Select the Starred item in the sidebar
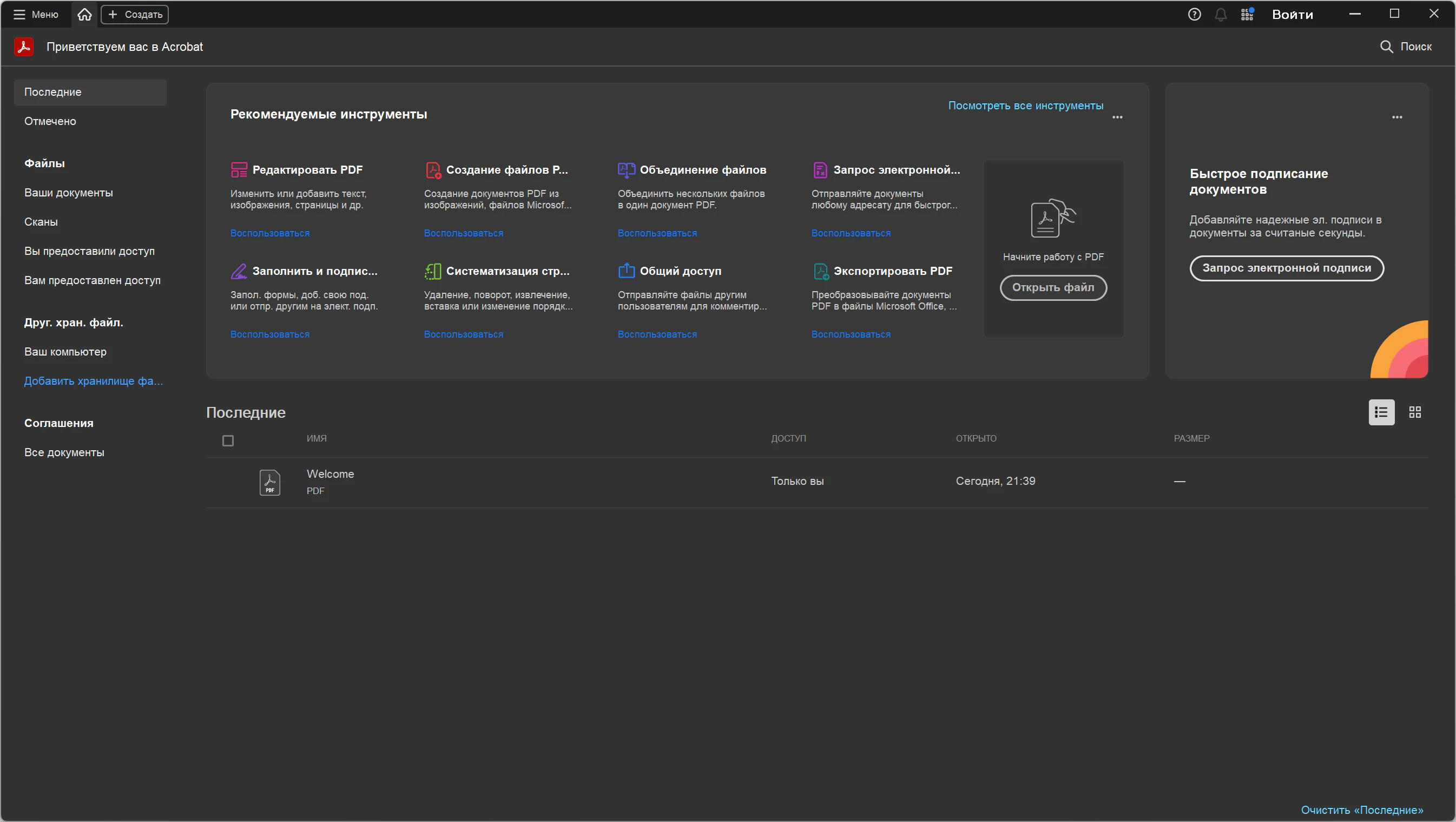The width and height of the screenshot is (1456, 822). pos(50,121)
